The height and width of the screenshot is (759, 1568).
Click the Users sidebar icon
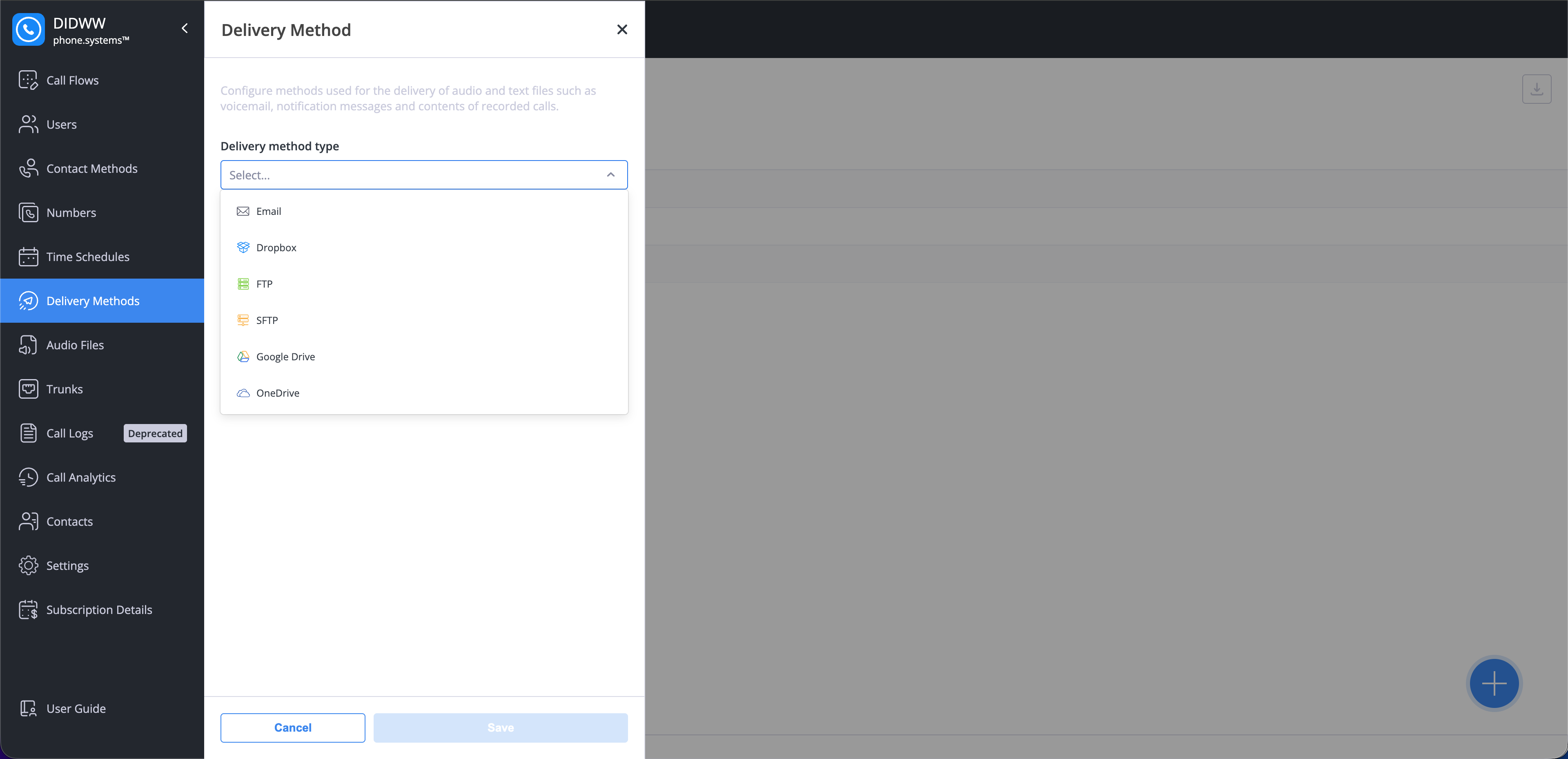[x=28, y=124]
